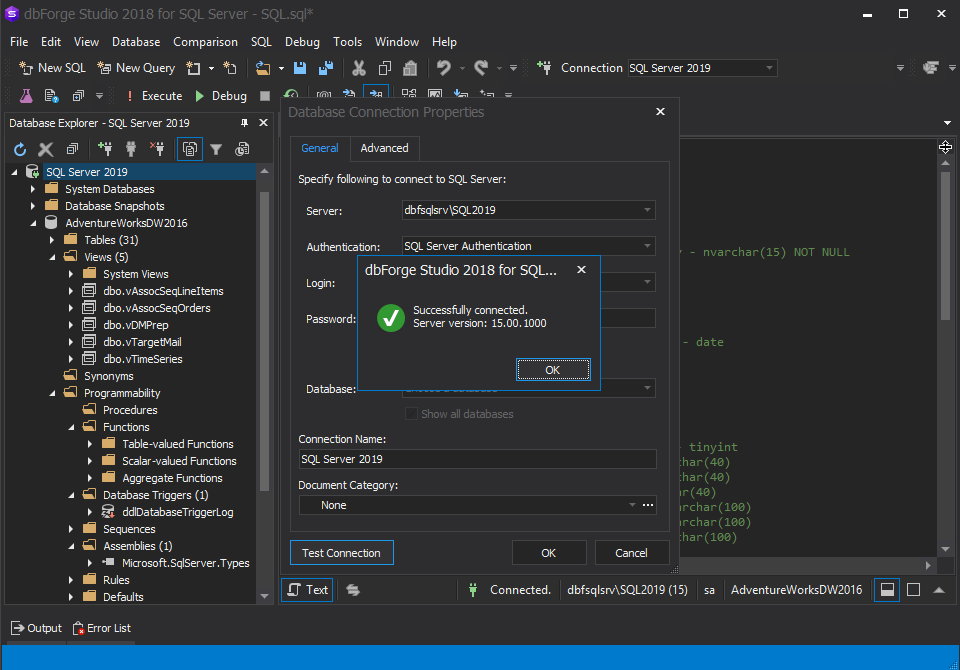
Task: Collapse the SQL Server 2019 root node
Action: tap(15, 173)
